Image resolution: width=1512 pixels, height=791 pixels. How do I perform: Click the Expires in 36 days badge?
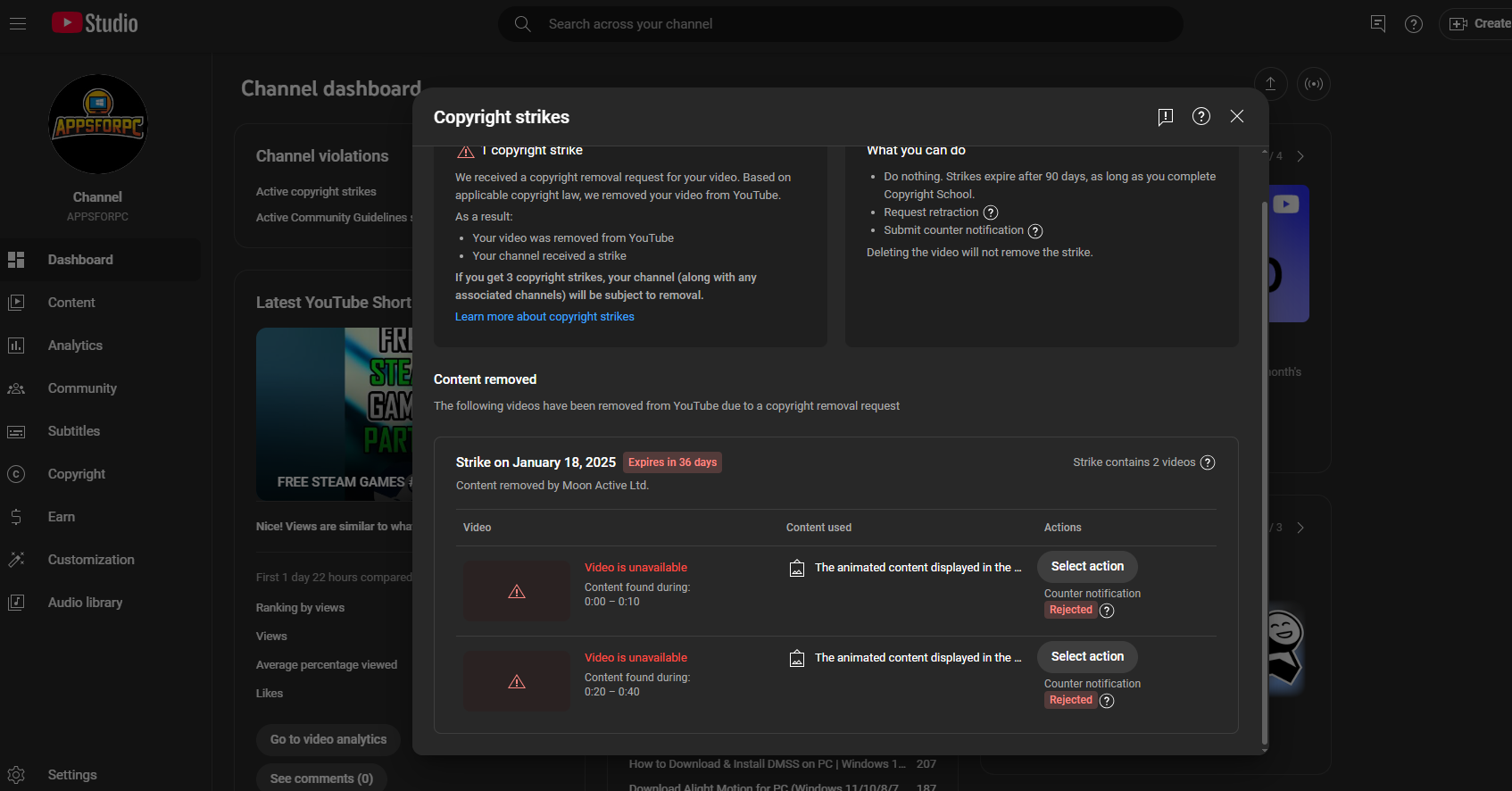[672, 462]
